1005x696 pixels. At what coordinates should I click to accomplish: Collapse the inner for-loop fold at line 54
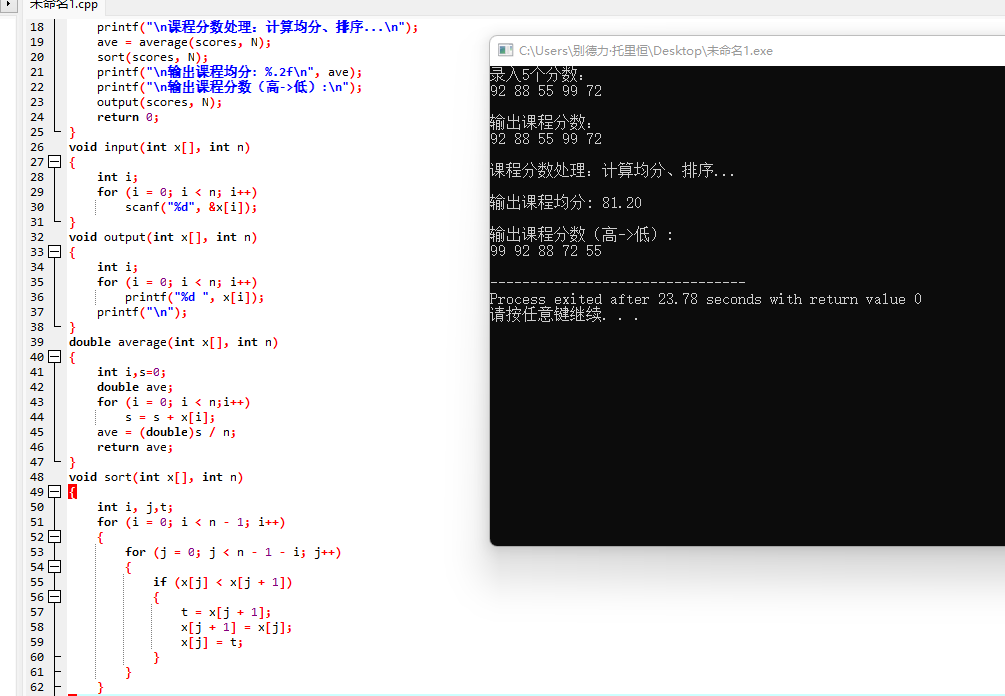[55, 567]
